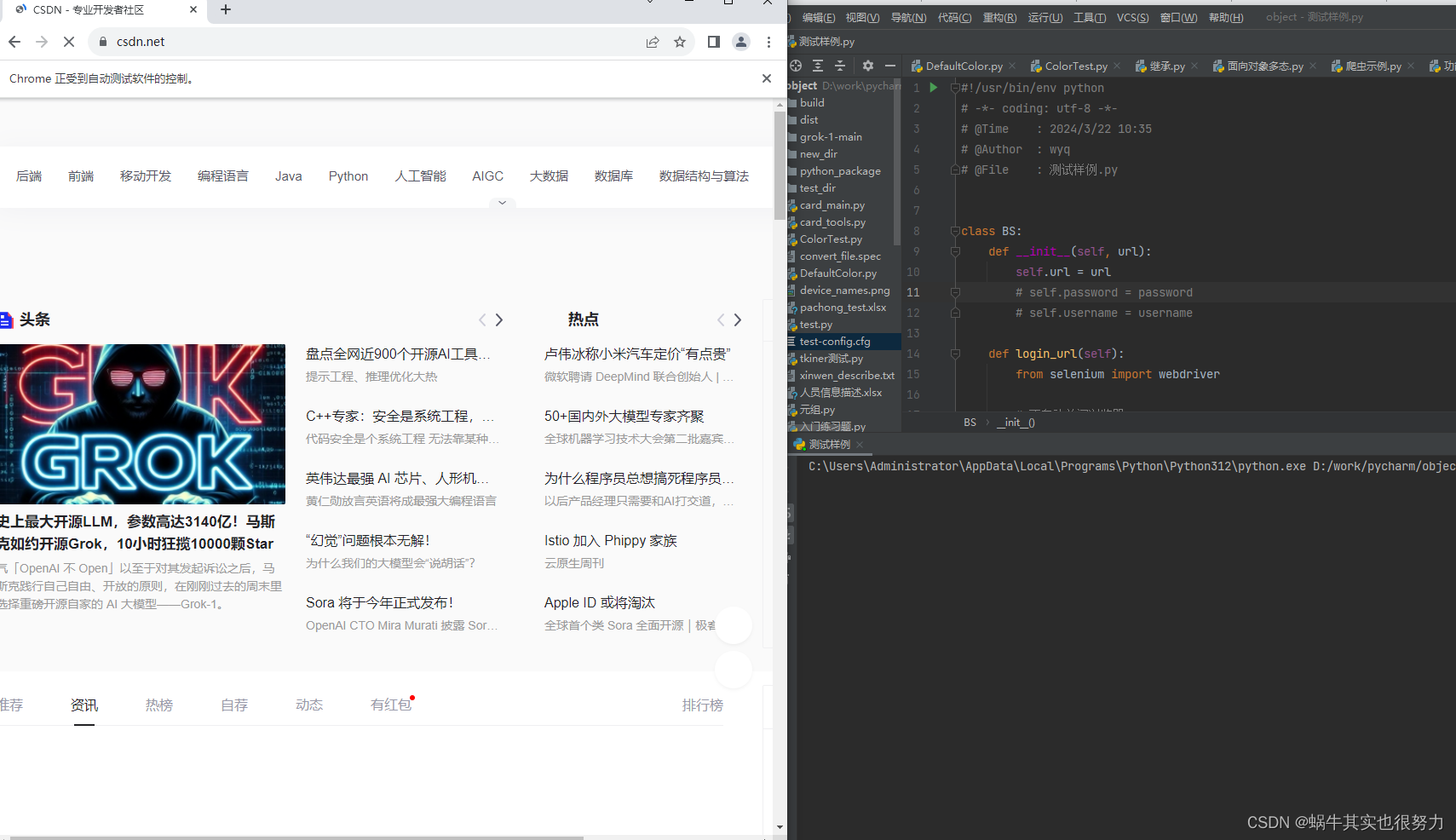1456x840 pixels.
Task: Collapse the class BS code fold arrow
Action: (x=955, y=231)
